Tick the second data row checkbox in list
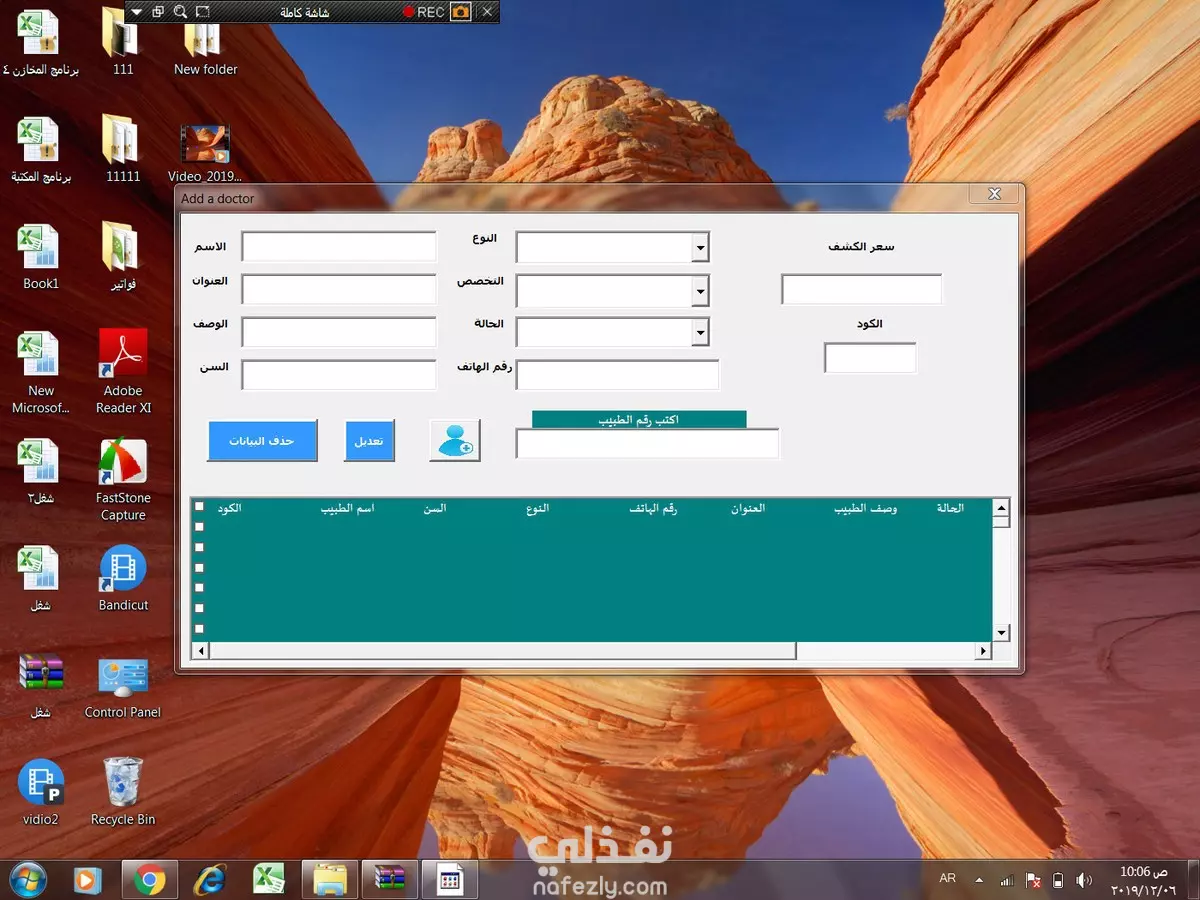Viewport: 1200px width, 900px height. [x=199, y=547]
